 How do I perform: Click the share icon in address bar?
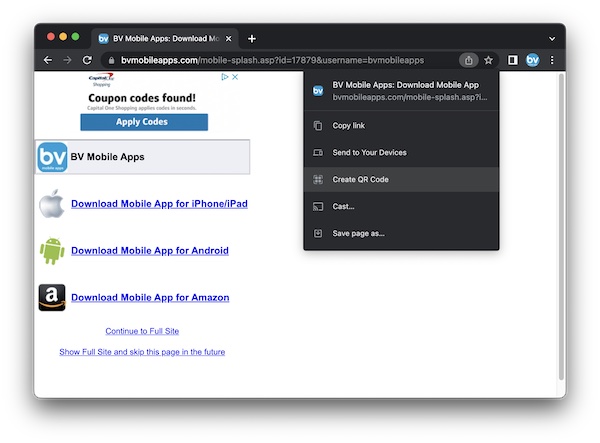(x=468, y=60)
